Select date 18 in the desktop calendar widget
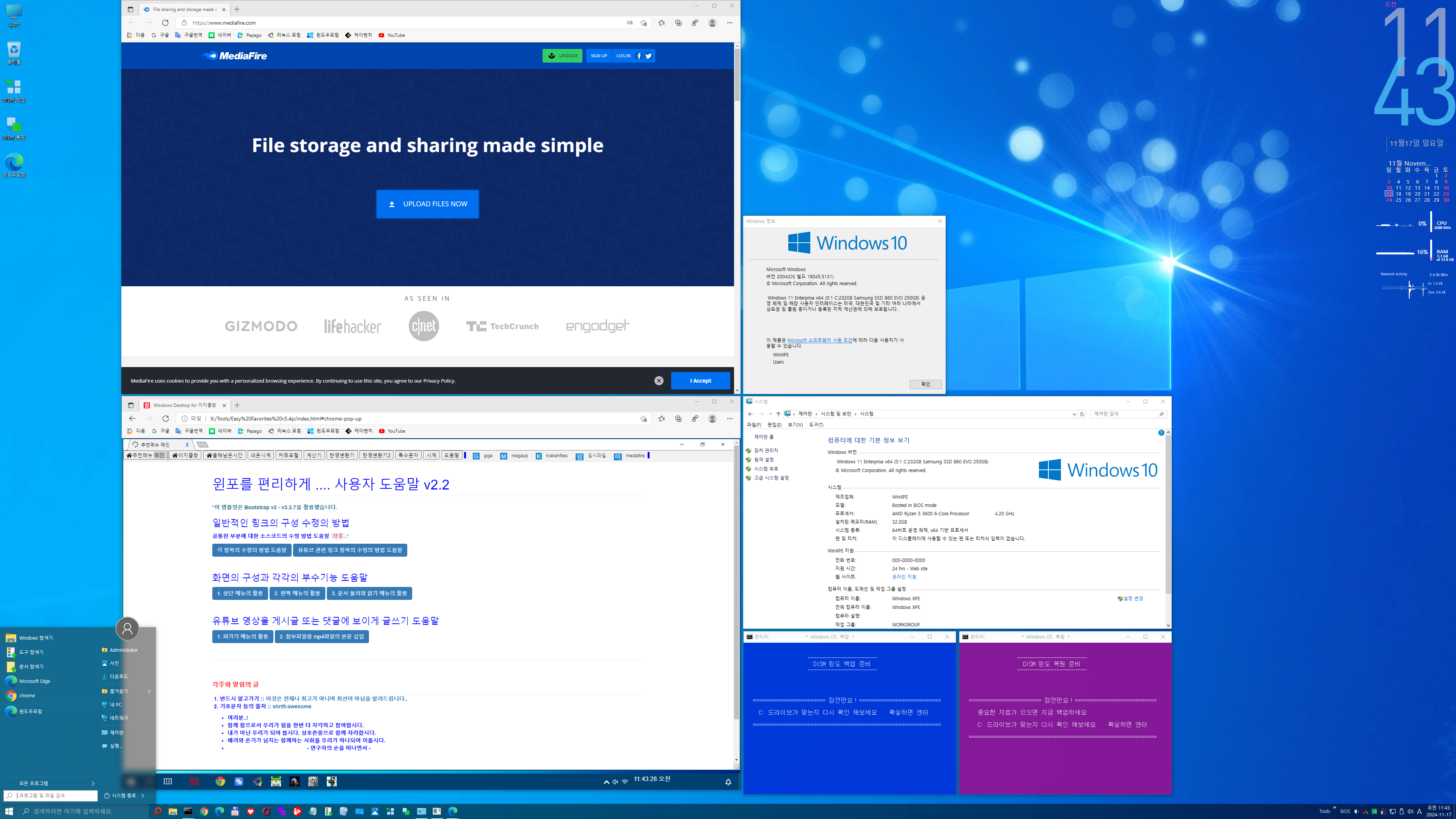Viewport: 1456px width, 819px height. pos(1398,194)
